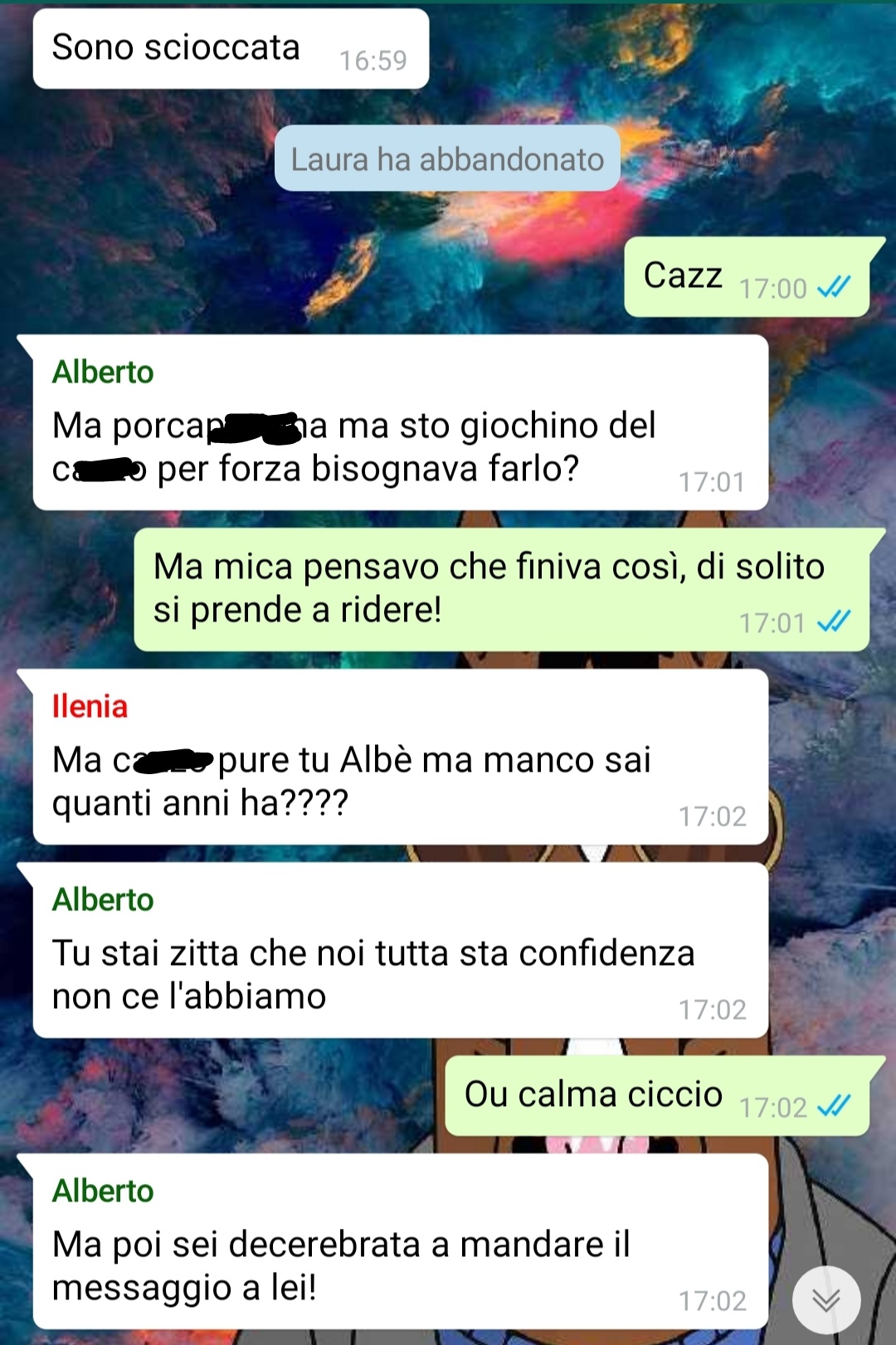Tap Alberto's name above 'Tu stai zitta'
The width and height of the screenshot is (896, 1345).
pos(103,900)
